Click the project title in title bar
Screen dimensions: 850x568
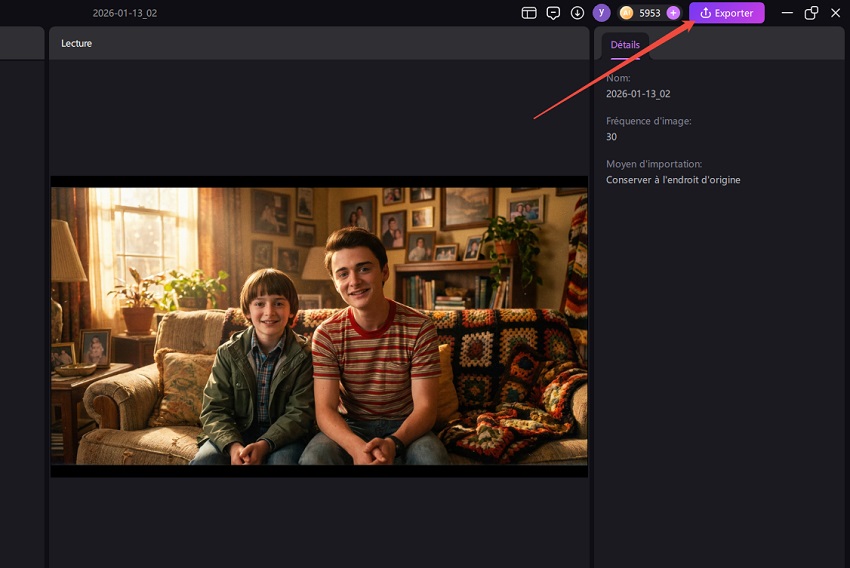[125, 13]
